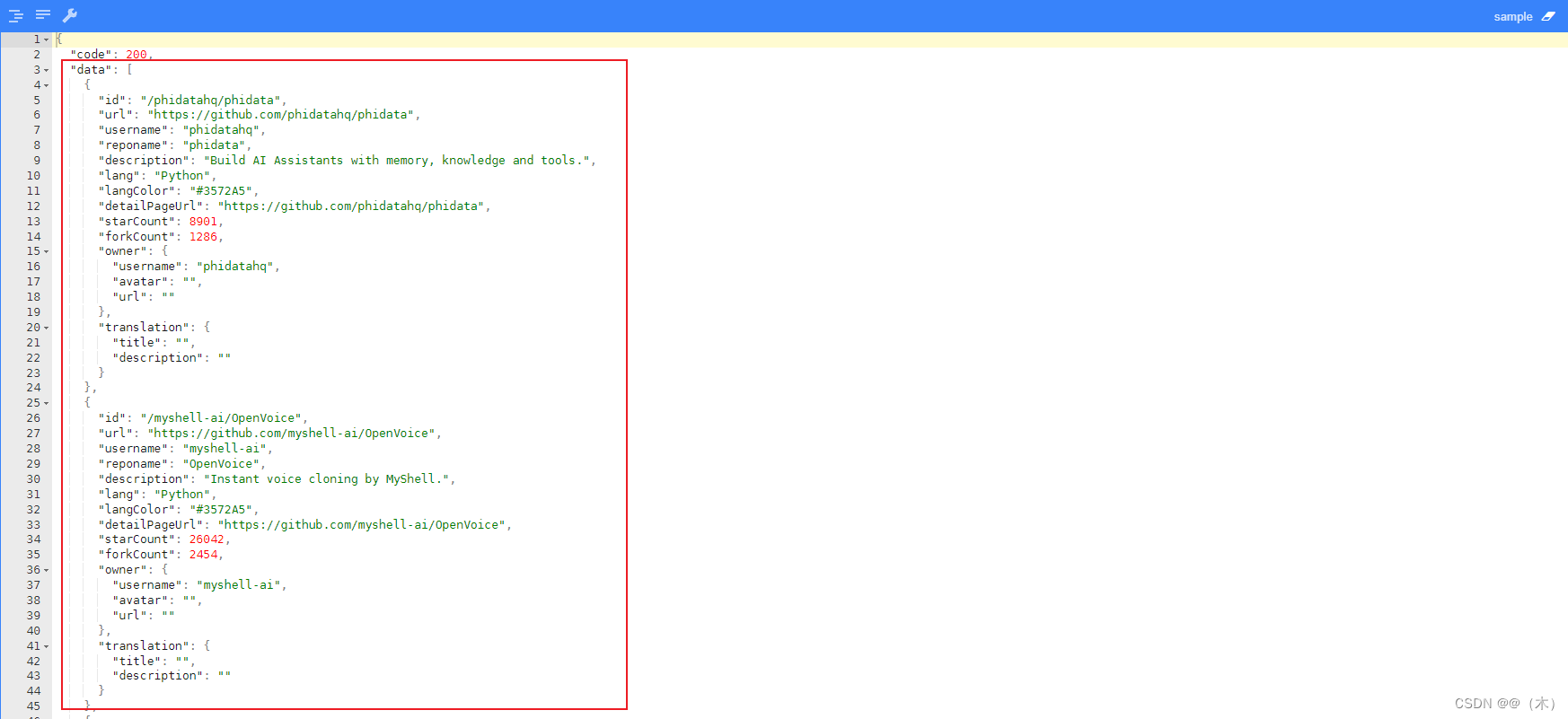Collapse the "translation" object at line 41
This screenshot has height=719, width=1568.
pyautogui.click(x=47, y=646)
